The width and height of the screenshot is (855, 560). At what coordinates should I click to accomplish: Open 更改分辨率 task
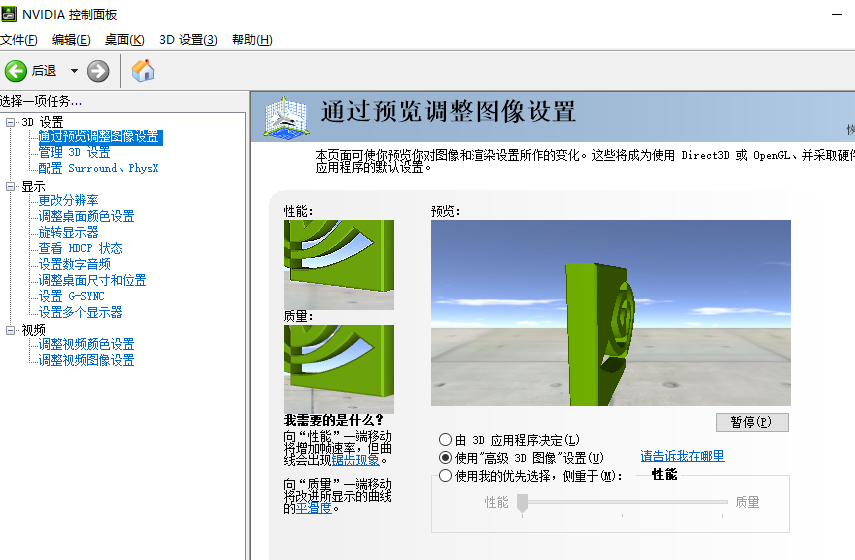(68, 200)
